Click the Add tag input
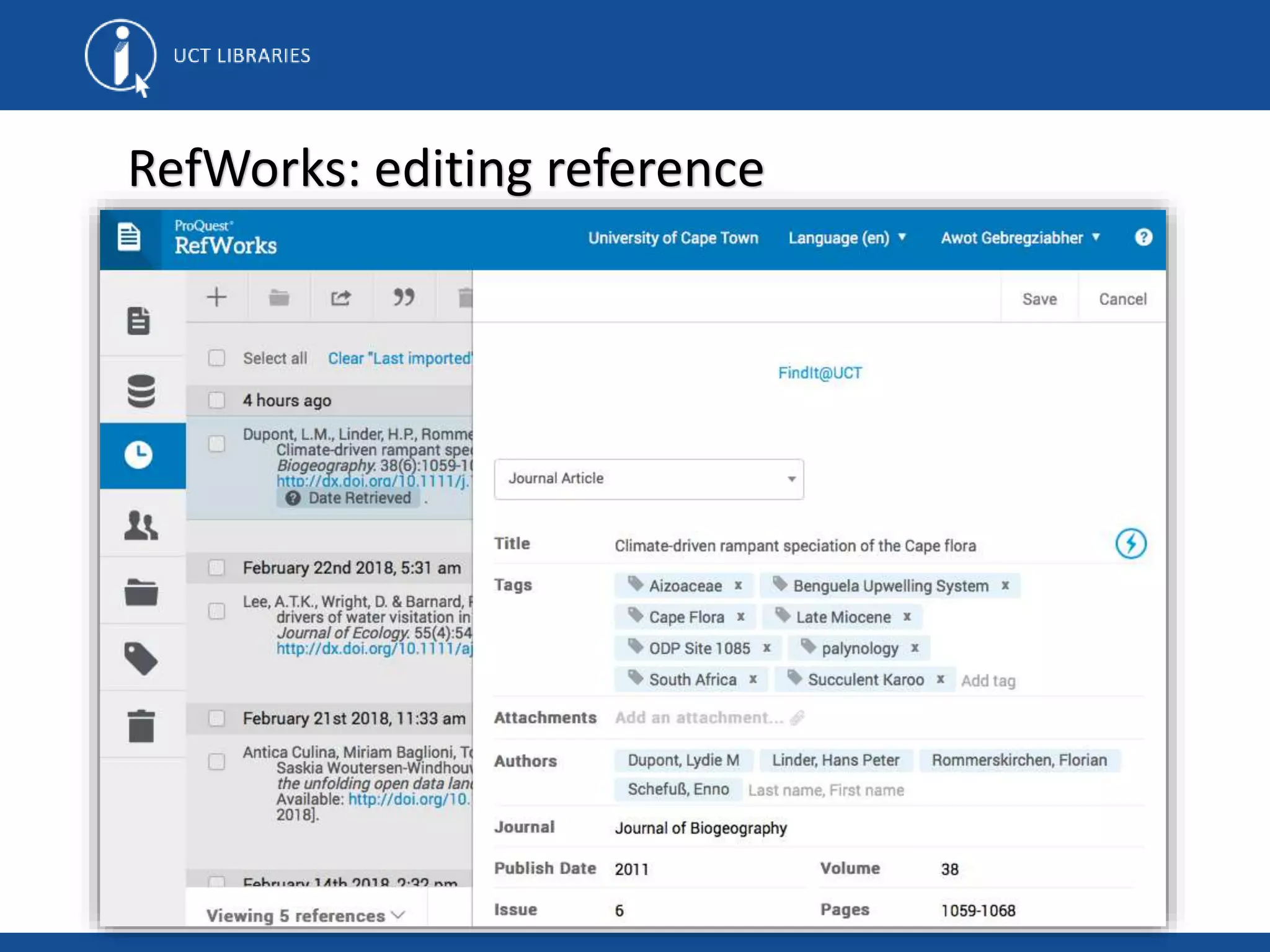The width and height of the screenshot is (1270, 952). point(988,681)
